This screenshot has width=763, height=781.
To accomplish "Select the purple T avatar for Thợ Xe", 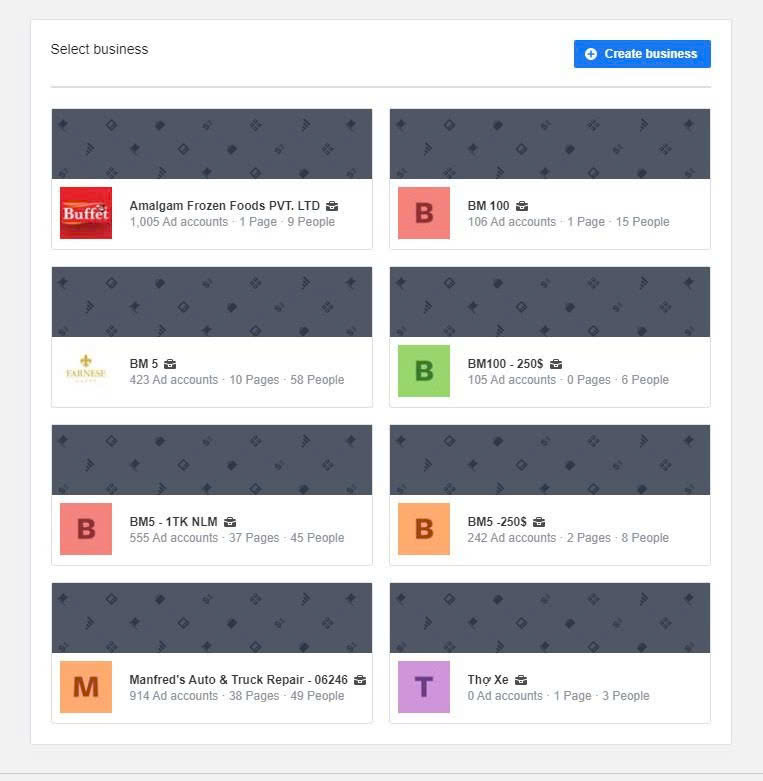I will click(x=424, y=686).
